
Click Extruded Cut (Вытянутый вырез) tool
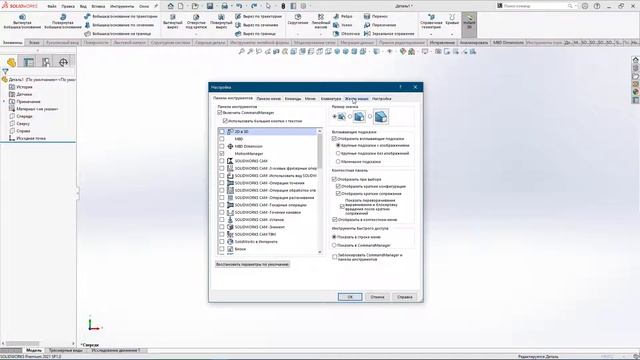pos(173,22)
